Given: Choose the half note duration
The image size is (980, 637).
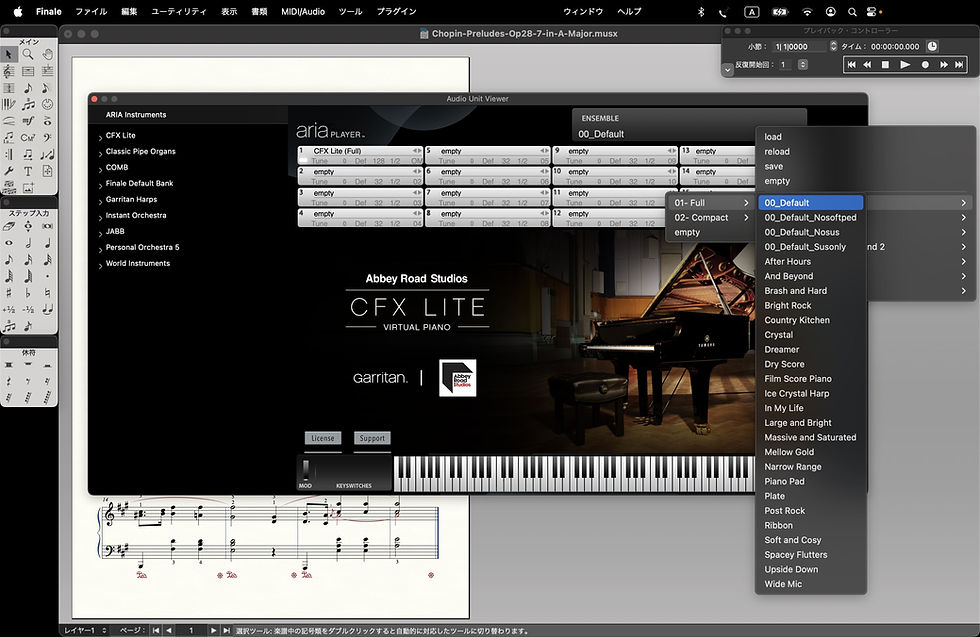Looking at the screenshot, I should tap(28, 243).
